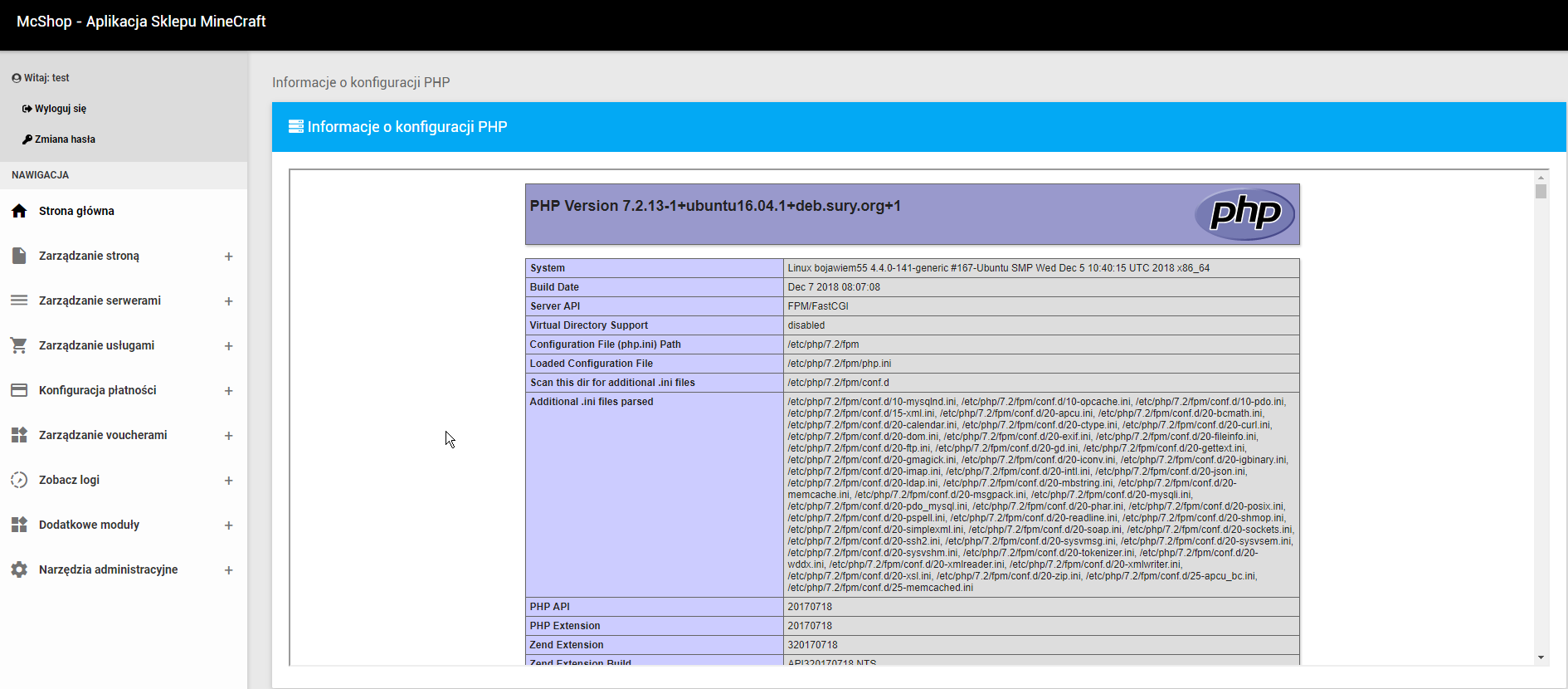
Task: Expand Konfiguracja płatności using plus sign
Action: tap(228, 391)
